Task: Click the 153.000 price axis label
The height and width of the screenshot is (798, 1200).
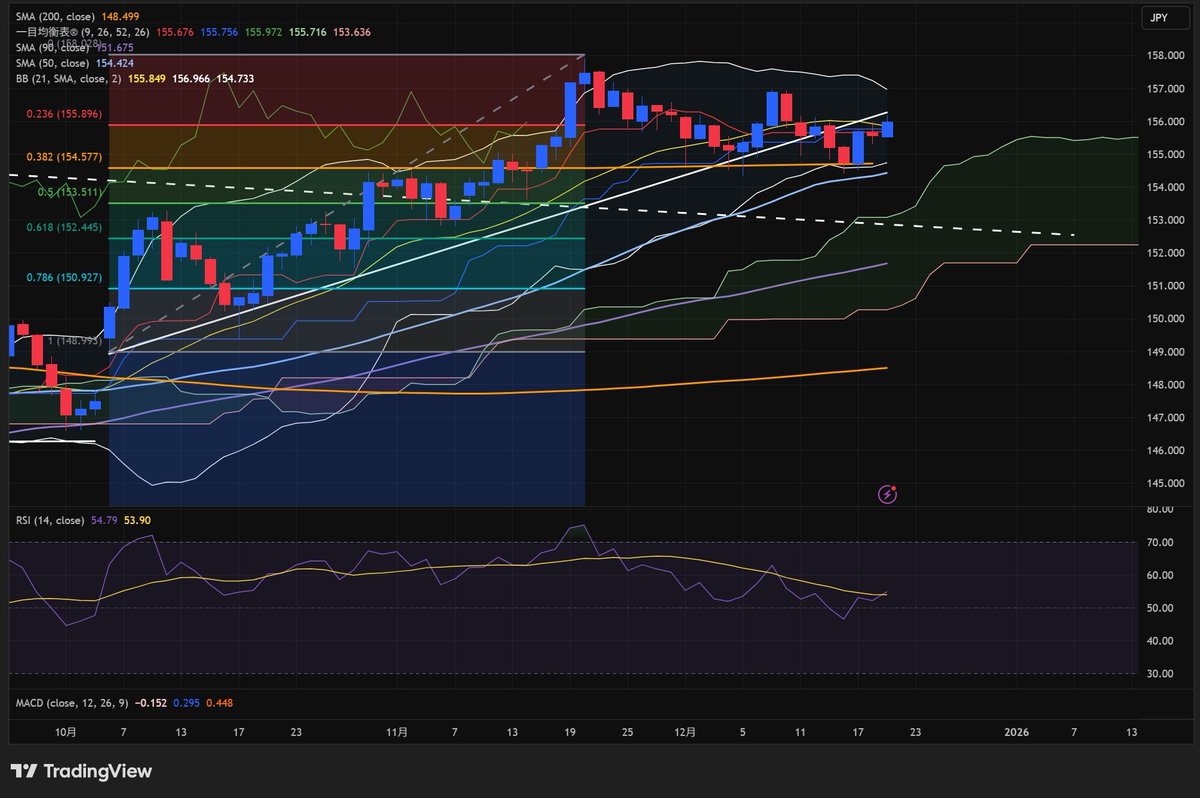Action: tap(1168, 220)
